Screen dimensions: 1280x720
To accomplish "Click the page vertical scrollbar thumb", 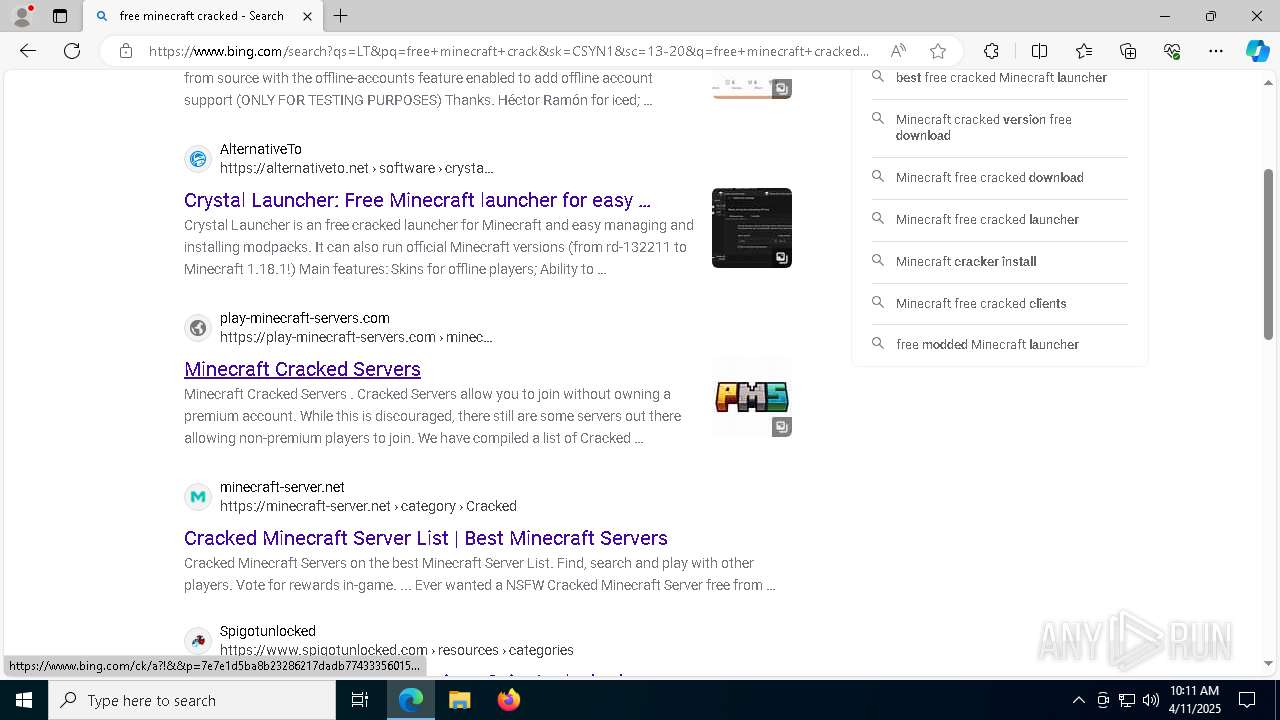I will click(x=1269, y=253).
